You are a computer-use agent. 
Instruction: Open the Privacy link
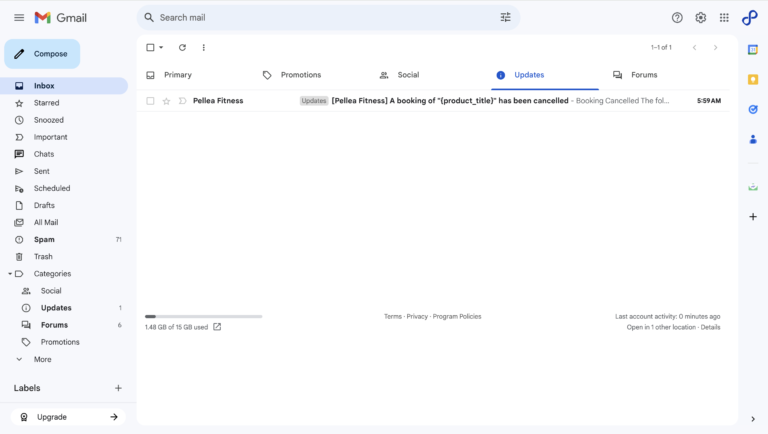point(417,316)
